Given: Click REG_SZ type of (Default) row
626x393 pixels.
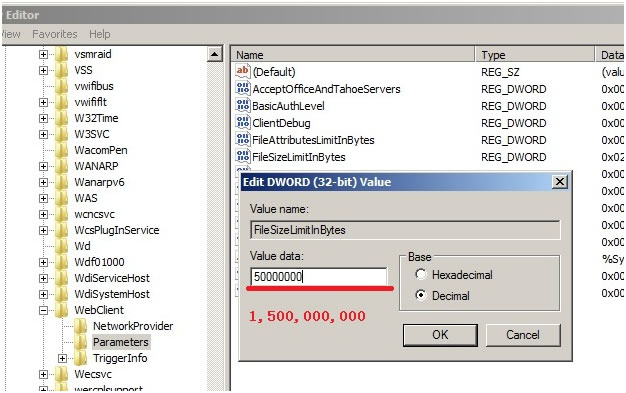Looking at the screenshot, I should 500,72.
